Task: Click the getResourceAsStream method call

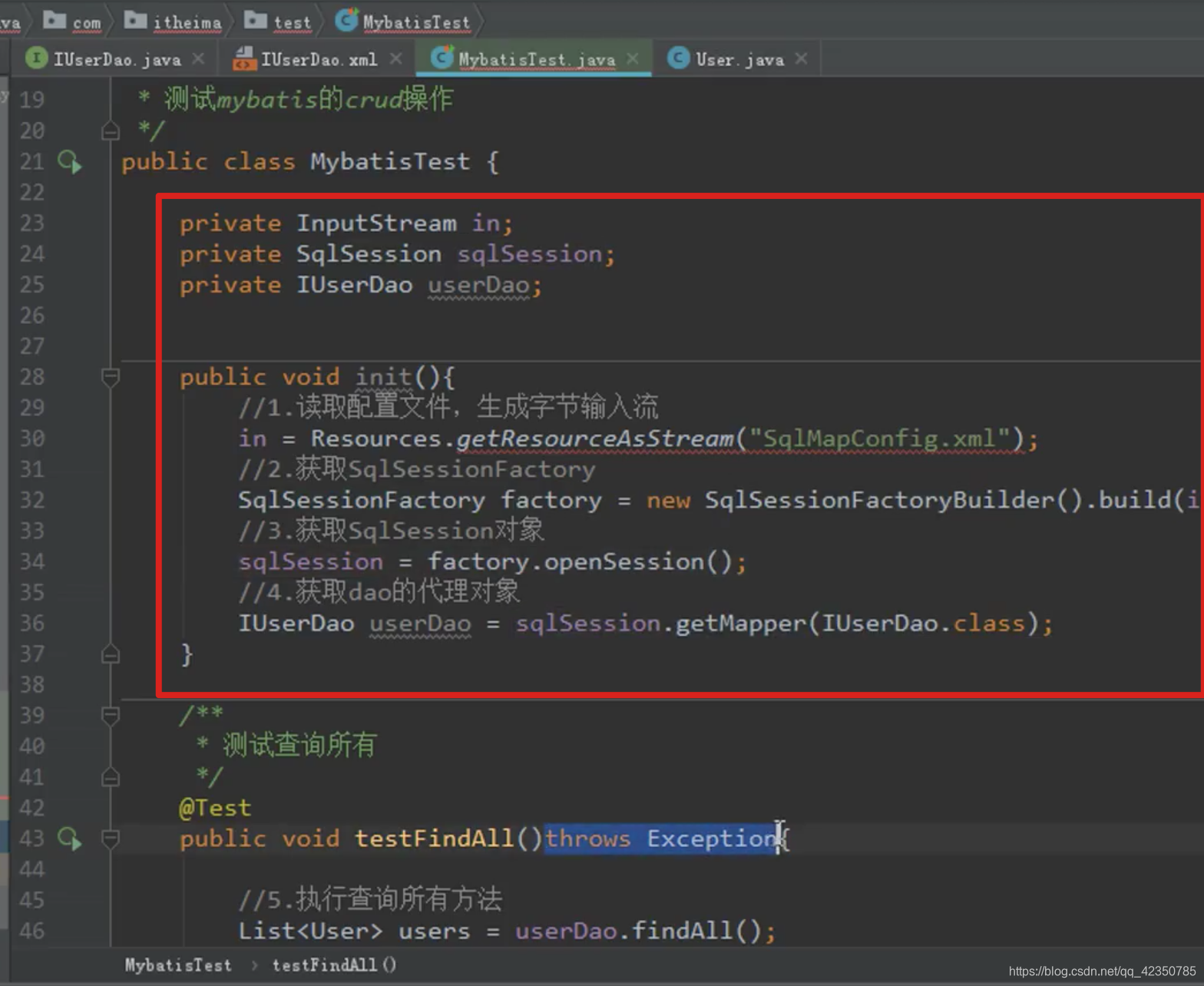Action: [x=595, y=438]
